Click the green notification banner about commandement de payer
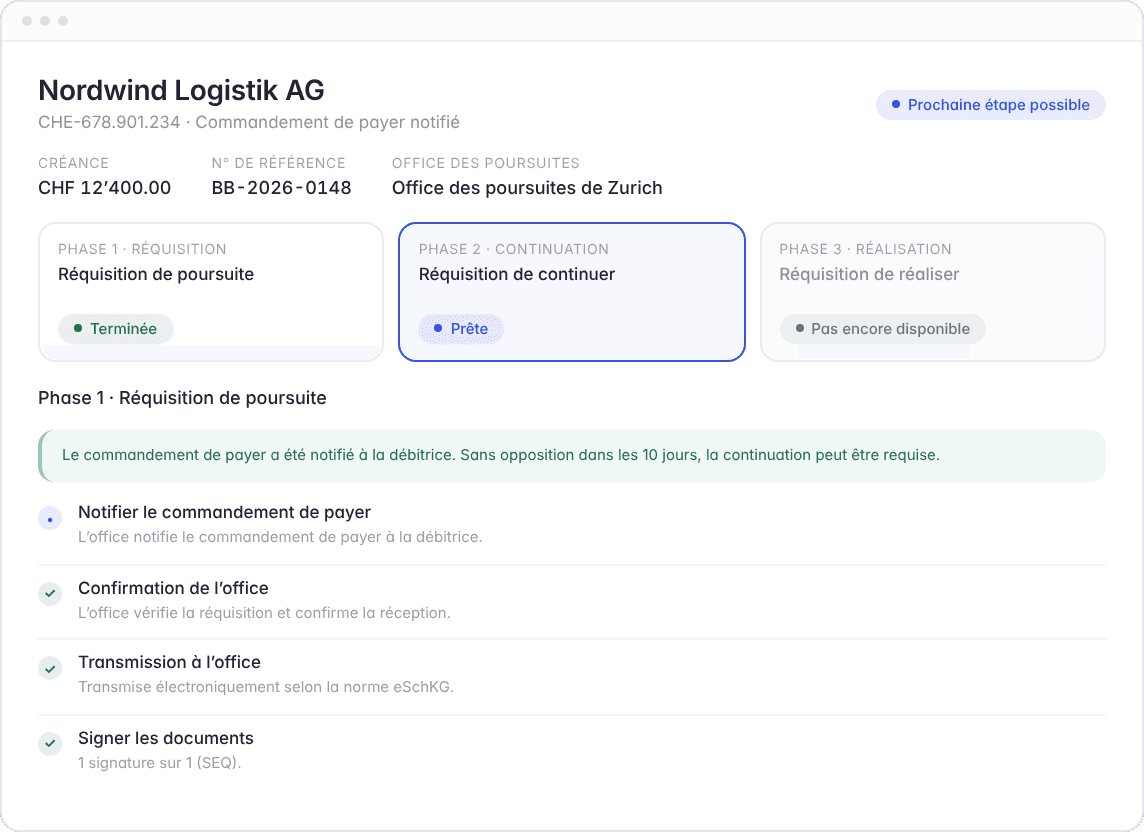Screen dimensions: 1144x832 [x=572, y=455]
